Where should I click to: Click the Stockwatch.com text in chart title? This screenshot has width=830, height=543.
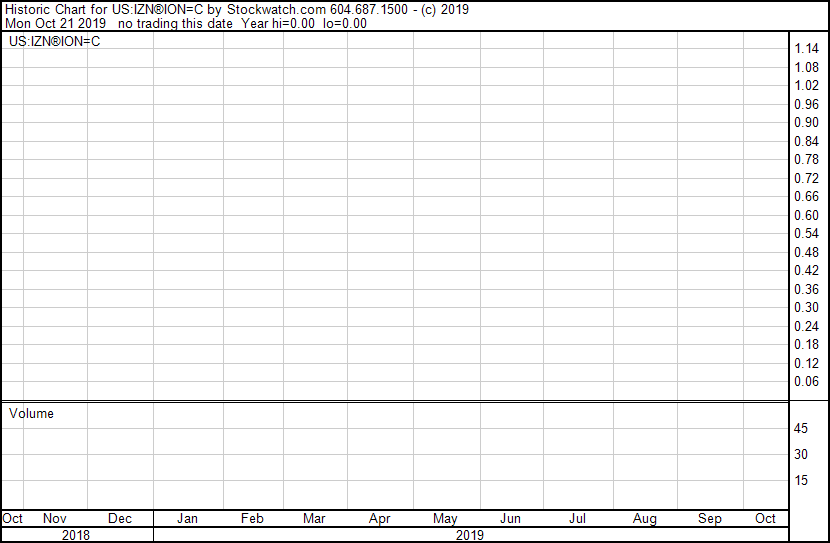(276, 10)
